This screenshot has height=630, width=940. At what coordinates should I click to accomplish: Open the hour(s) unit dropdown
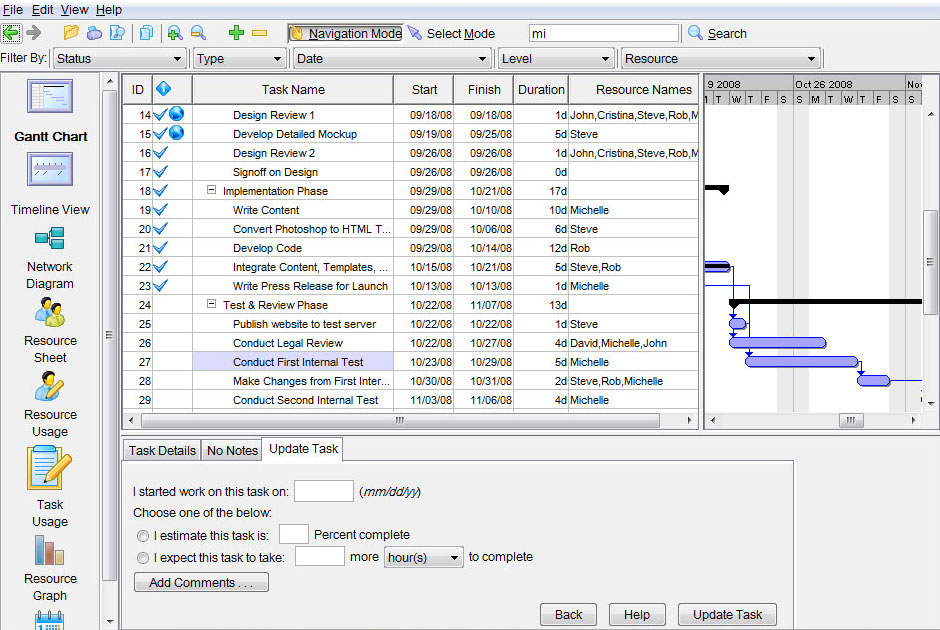click(423, 557)
